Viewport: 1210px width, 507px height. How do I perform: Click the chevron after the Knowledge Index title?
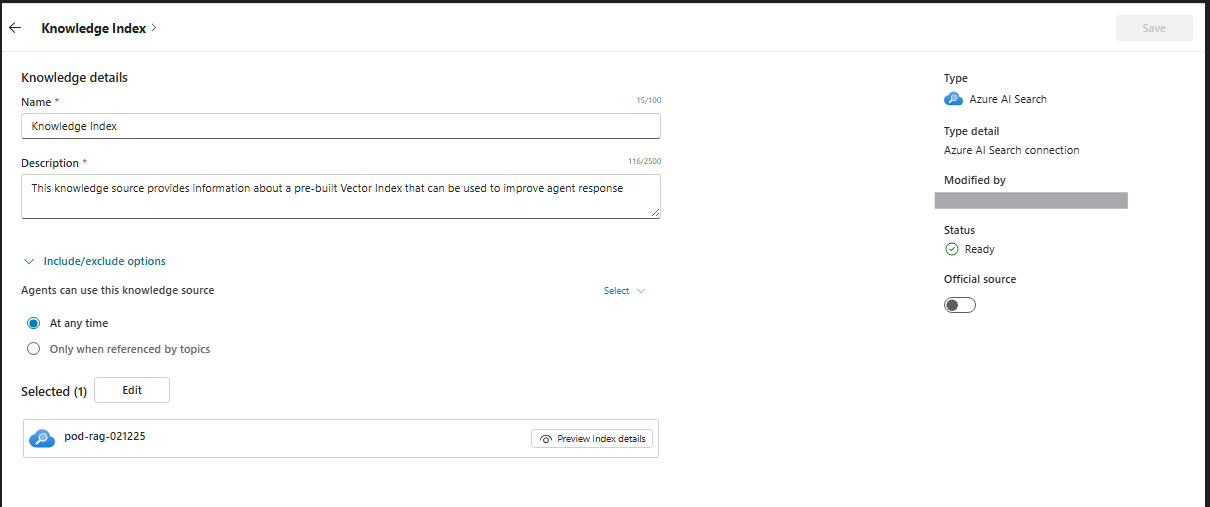tap(154, 28)
